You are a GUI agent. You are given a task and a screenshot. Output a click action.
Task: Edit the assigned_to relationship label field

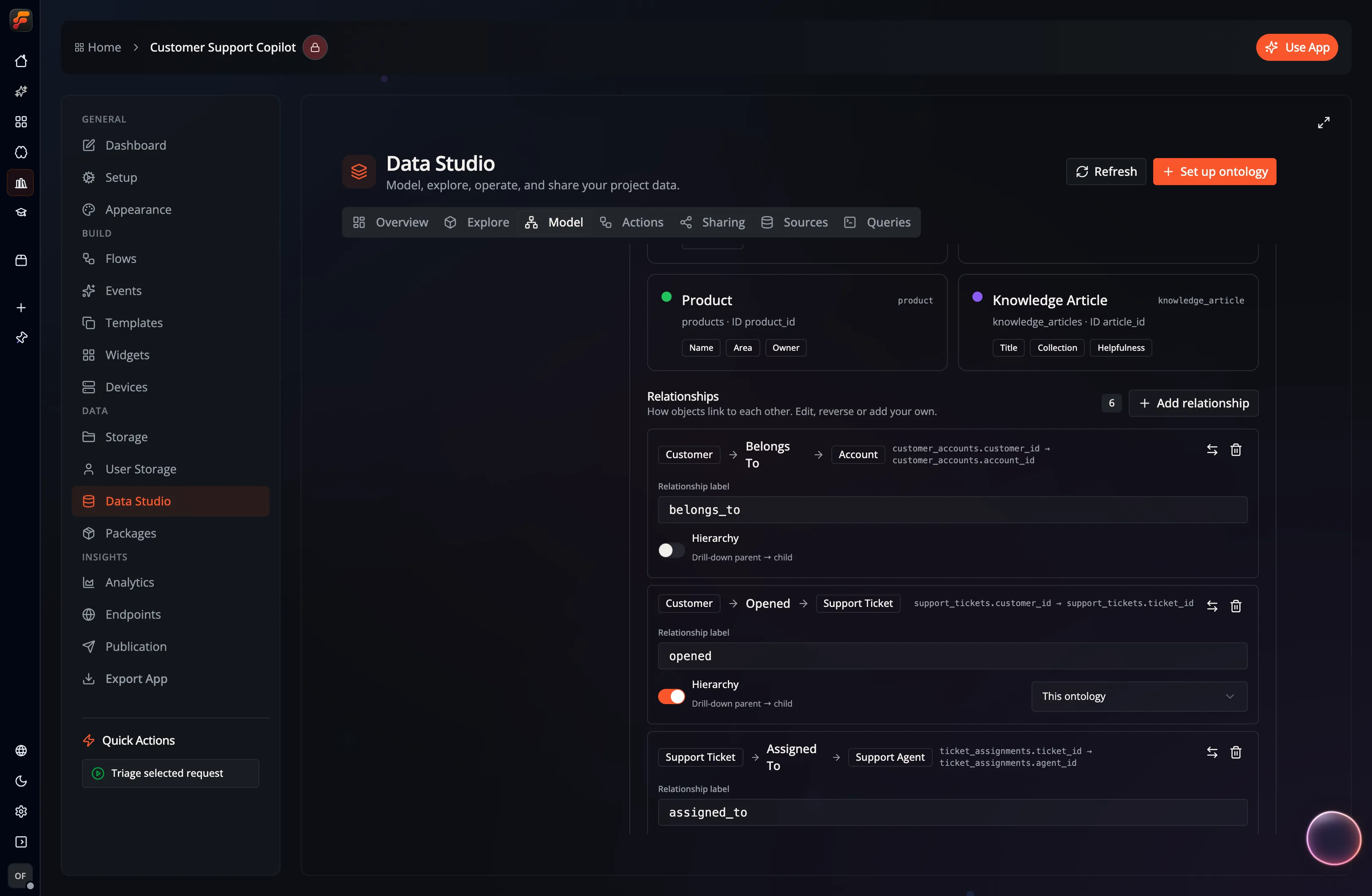point(952,812)
